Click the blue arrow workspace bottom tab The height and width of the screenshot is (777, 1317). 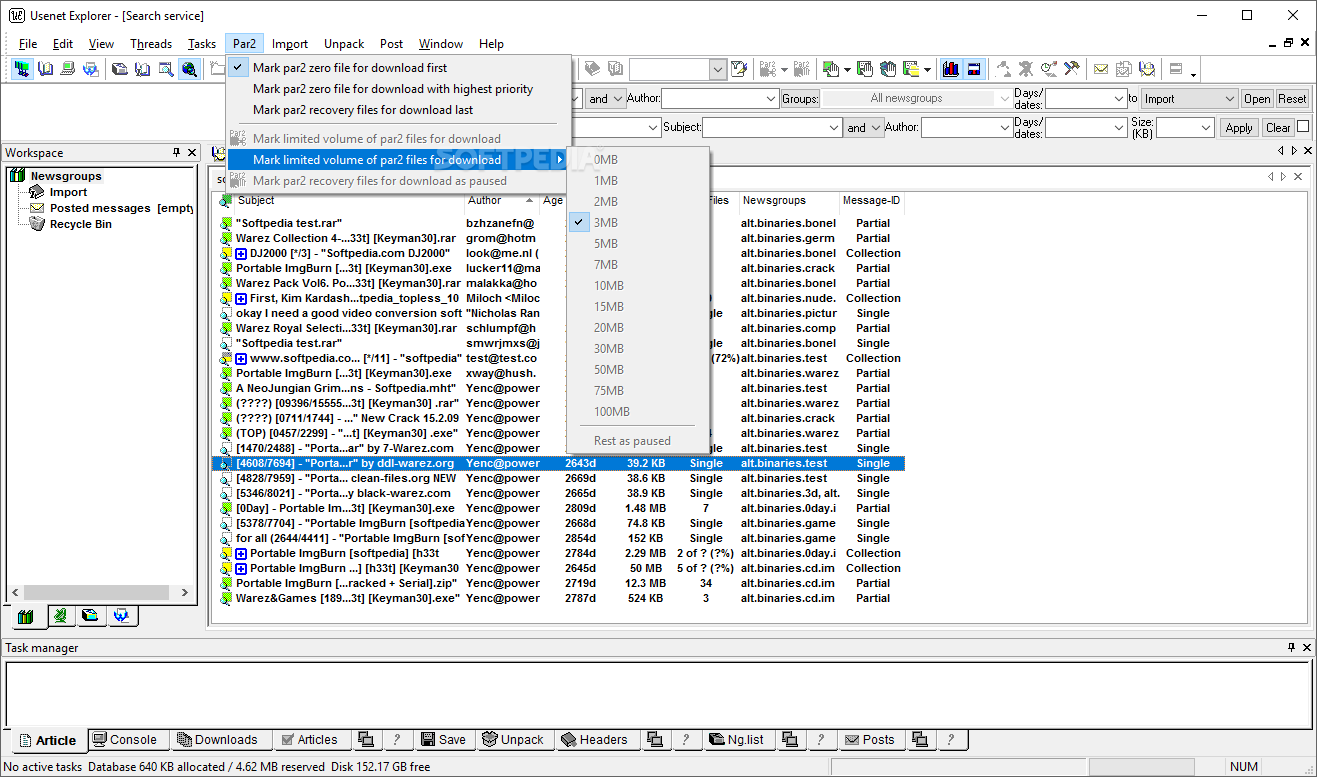pos(122,616)
